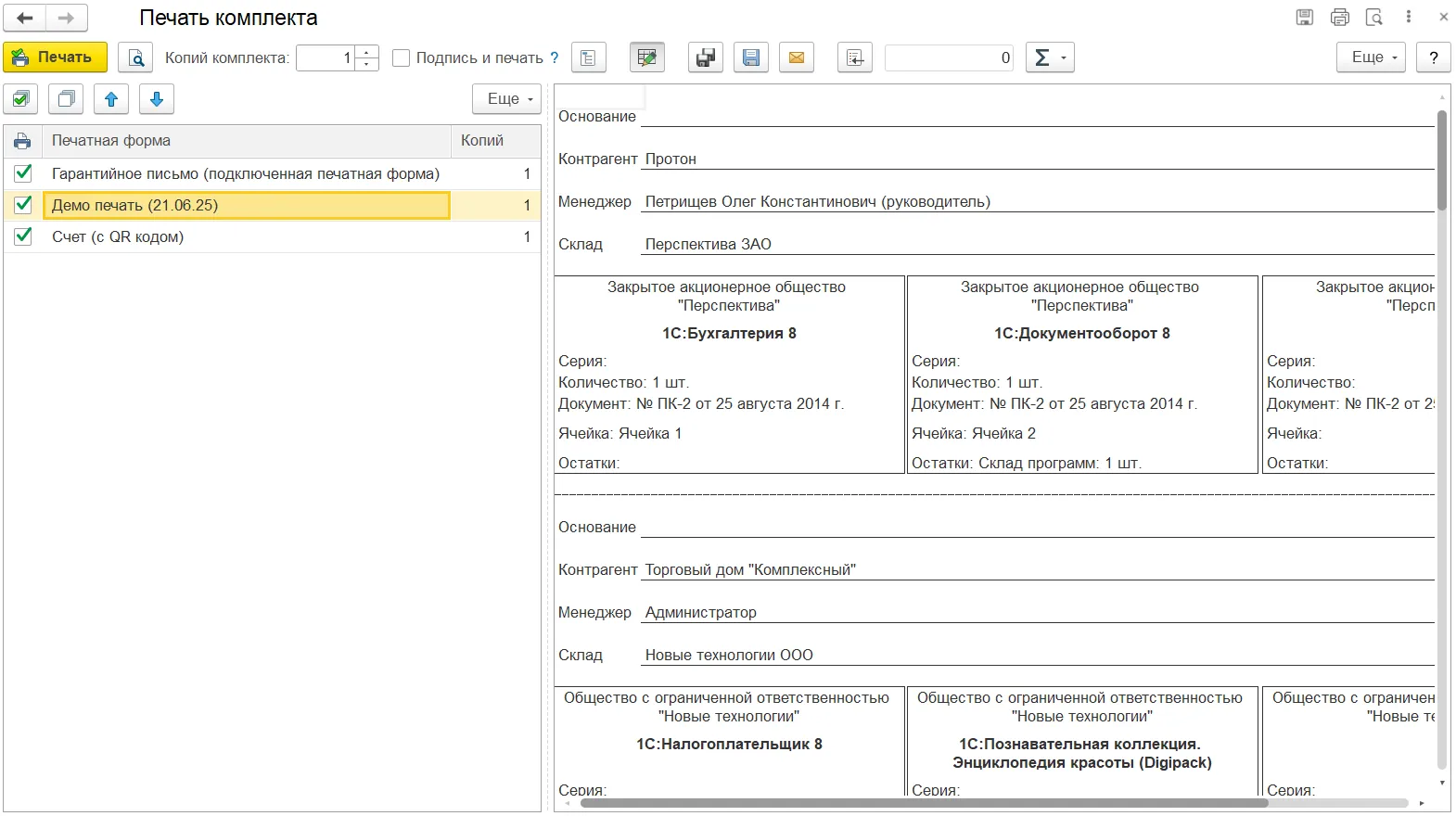1456x816 pixels.
Task: Click 1С:Познавательная коллекция. Энциклопедия красоты (Digipack)
Action: coord(1082,753)
